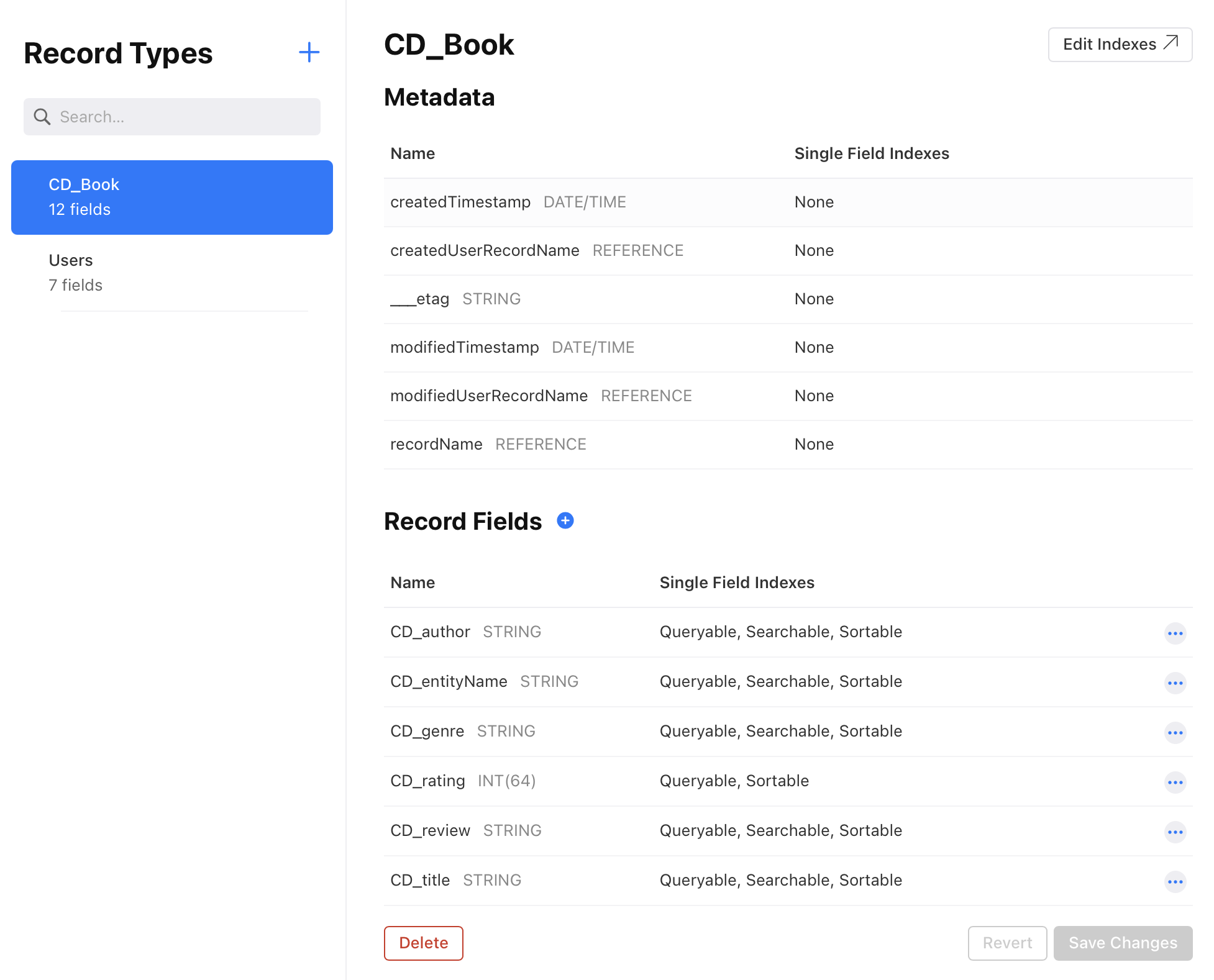The image size is (1214, 980).
Task: Click the Revert button
Action: point(1006,943)
